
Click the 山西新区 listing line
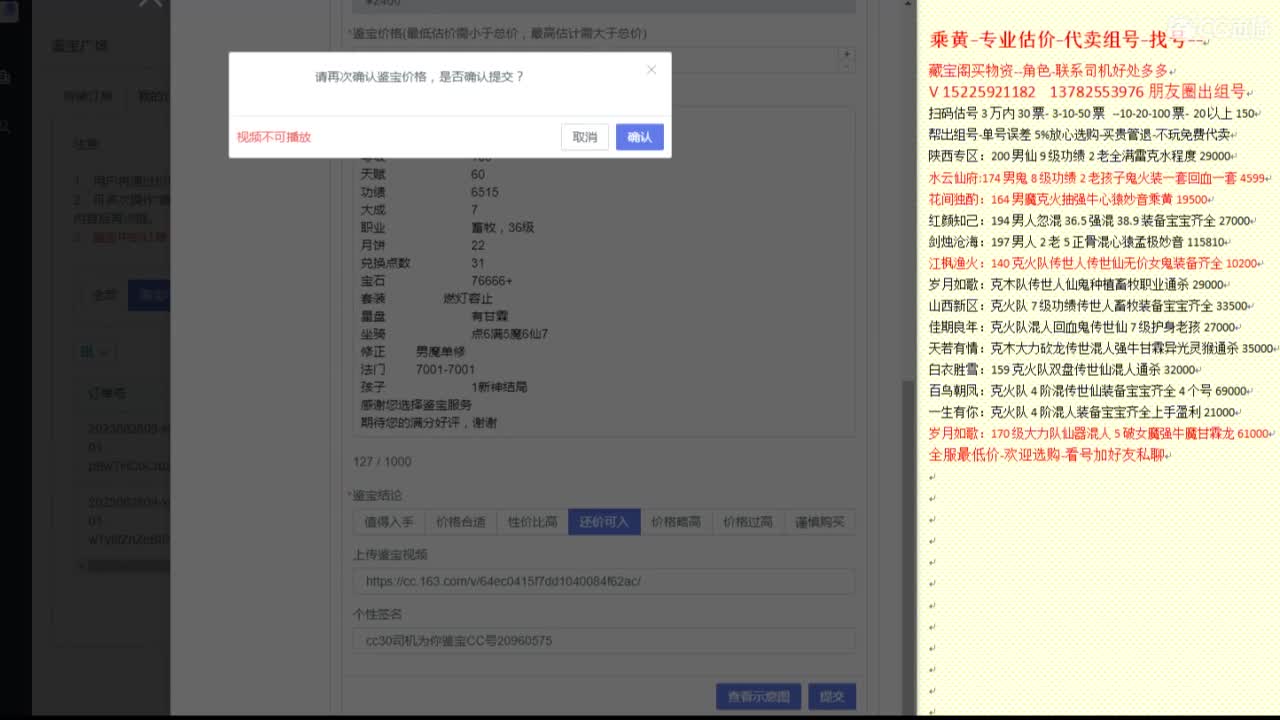[x=1092, y=306]
